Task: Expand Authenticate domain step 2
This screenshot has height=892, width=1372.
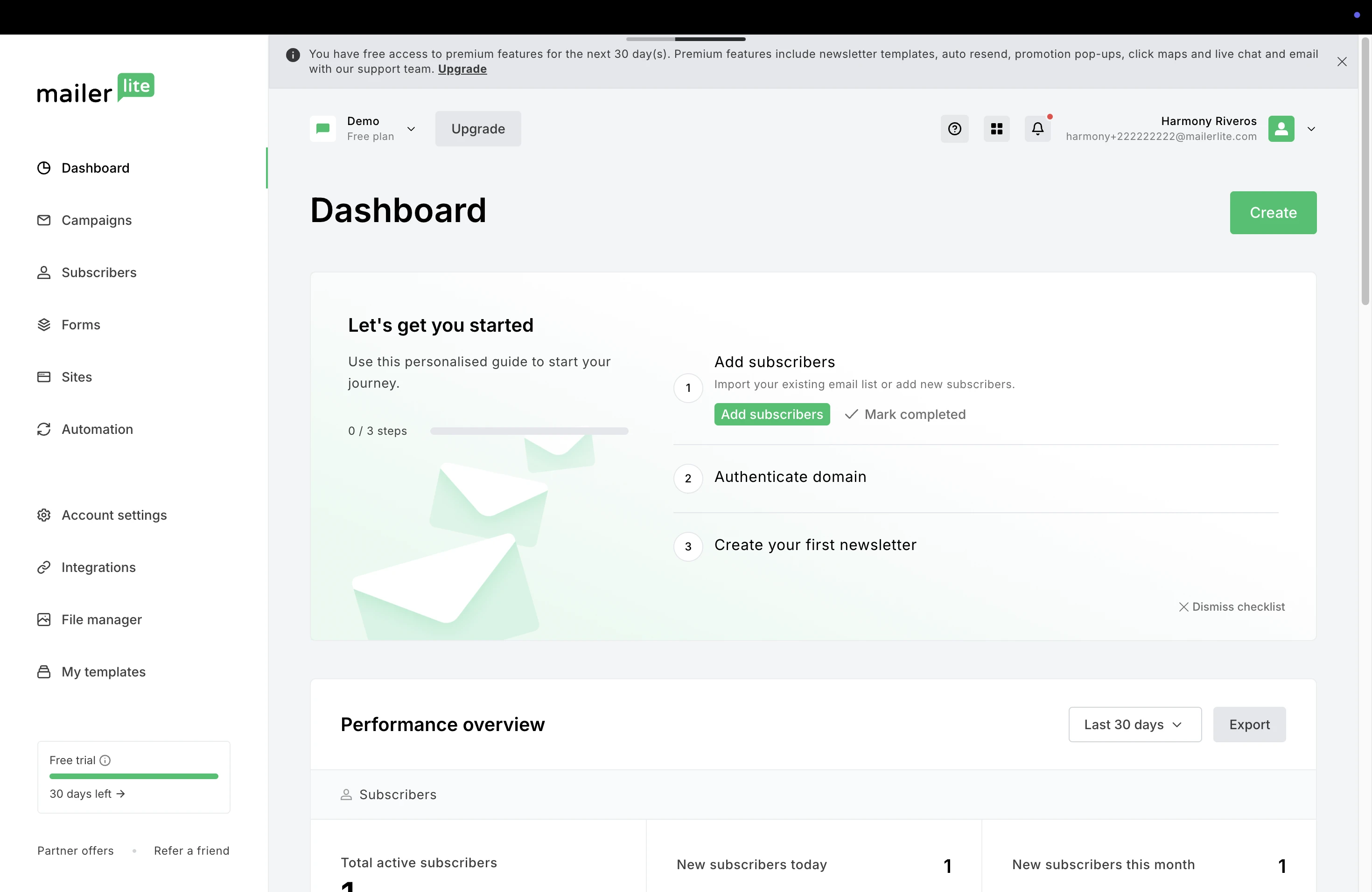Action: 790,477
